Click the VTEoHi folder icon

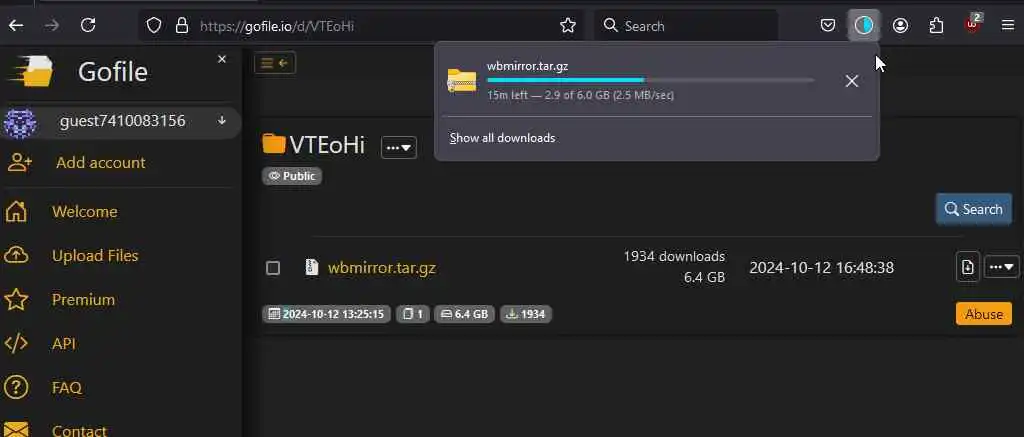click(x=274, y=144)
